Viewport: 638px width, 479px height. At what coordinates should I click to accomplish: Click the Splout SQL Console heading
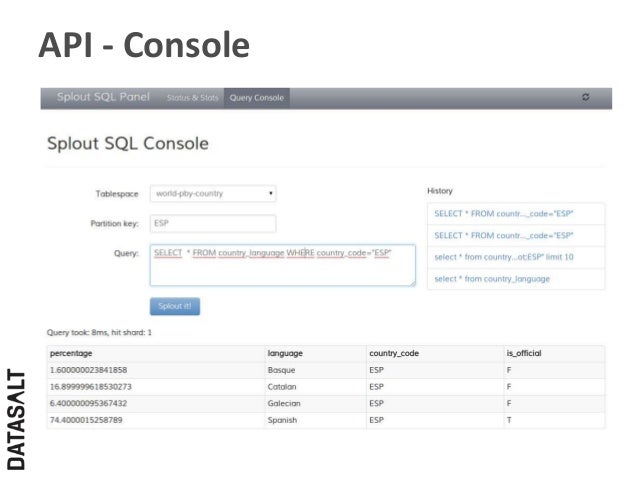pos(128,143)
